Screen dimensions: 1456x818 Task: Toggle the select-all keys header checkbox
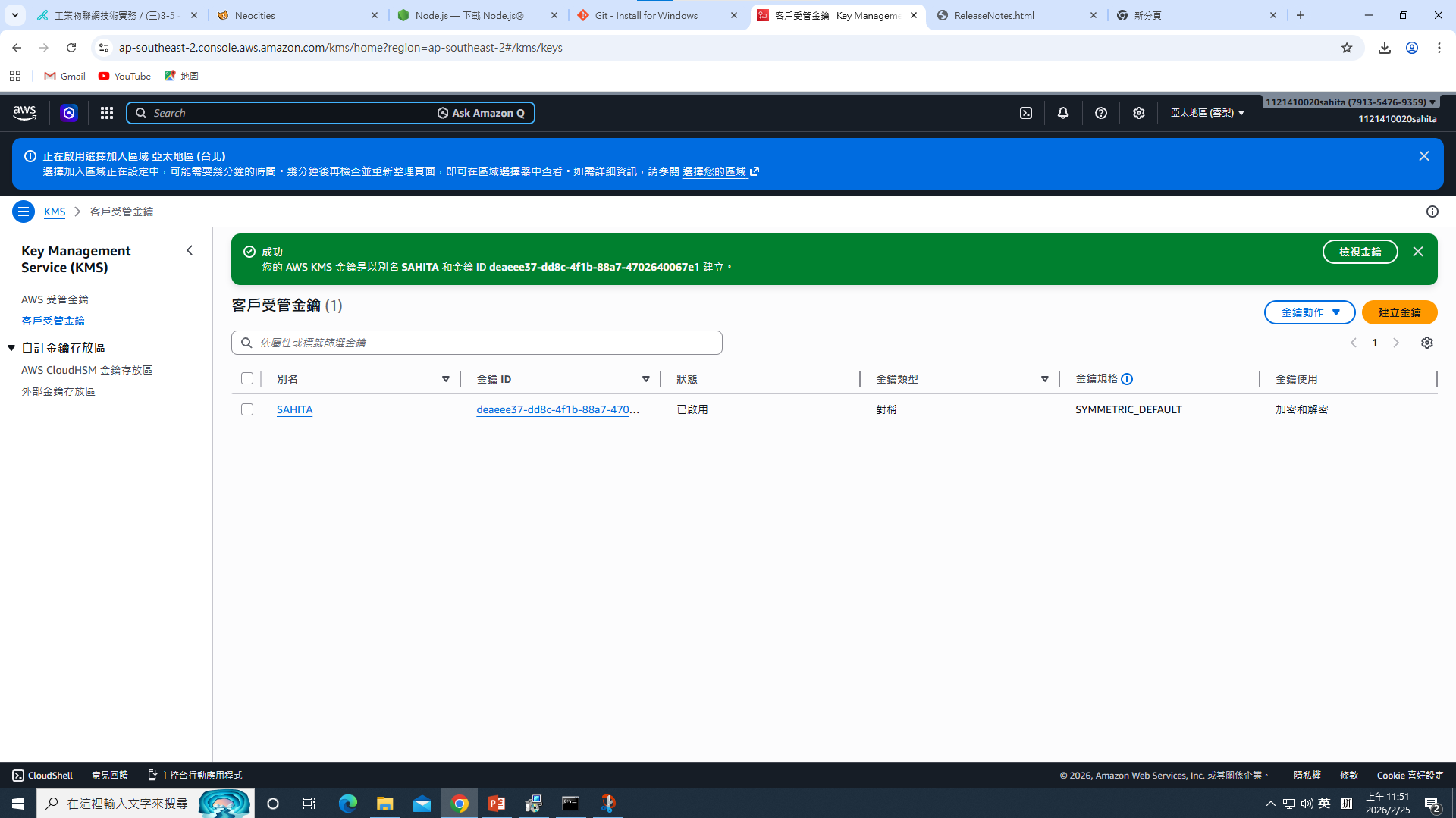pos(247,378)
